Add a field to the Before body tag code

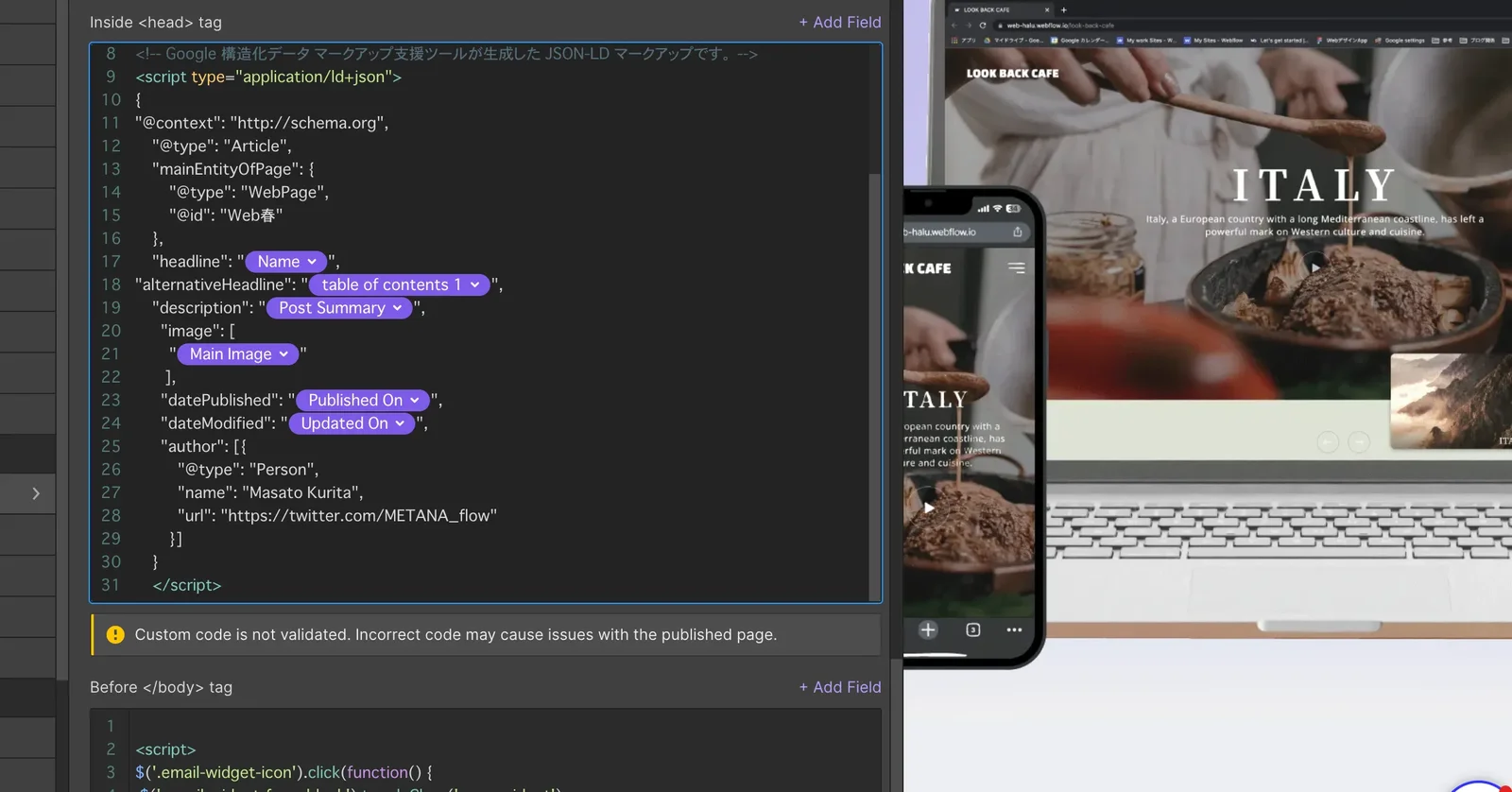click(839, 687)
